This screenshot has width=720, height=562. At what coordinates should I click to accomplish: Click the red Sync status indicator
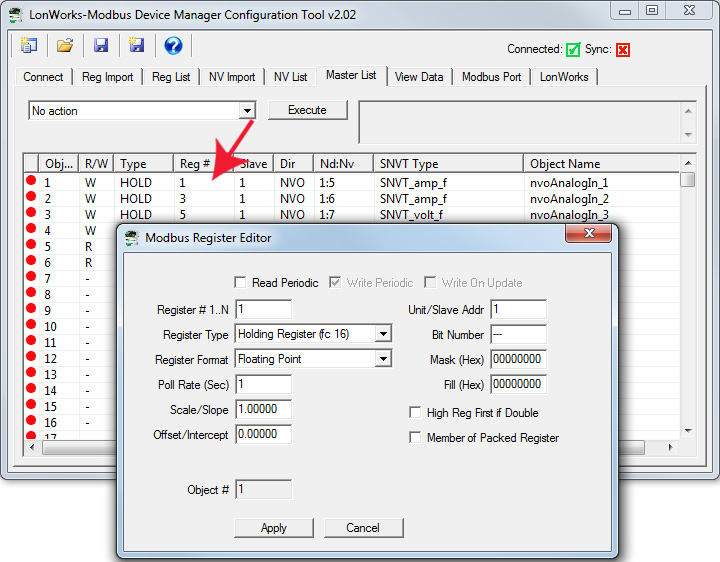point(623,49)
